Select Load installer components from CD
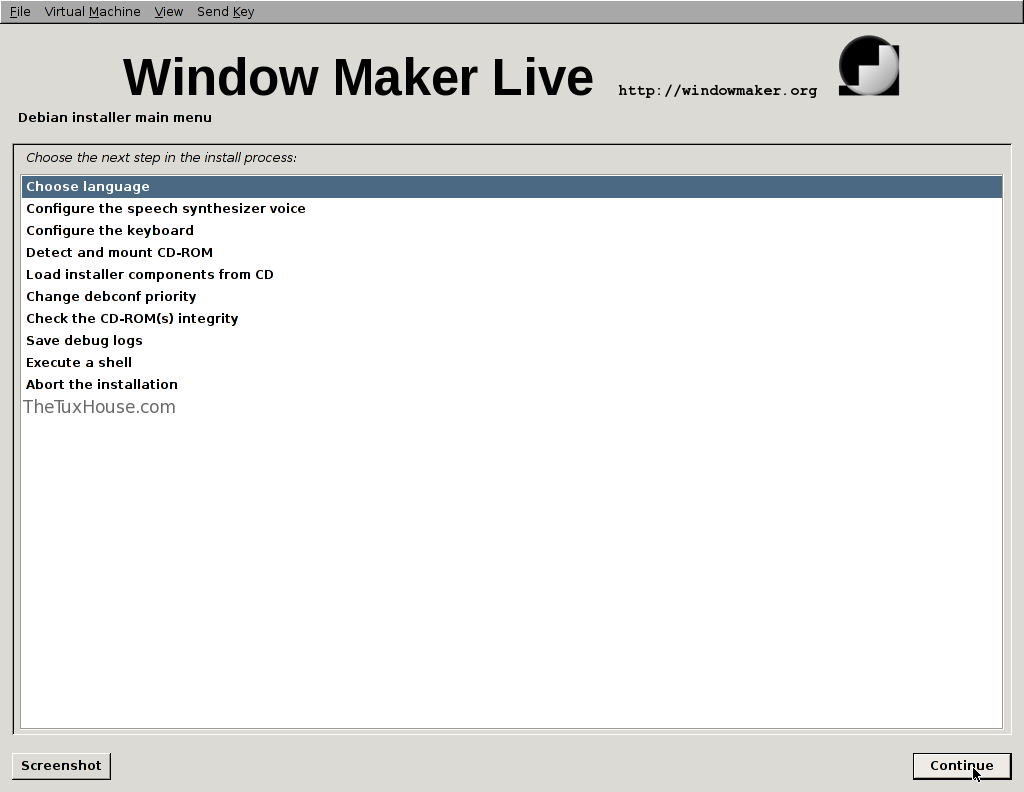The image size is (1024, 792). [x=512, y=275]
